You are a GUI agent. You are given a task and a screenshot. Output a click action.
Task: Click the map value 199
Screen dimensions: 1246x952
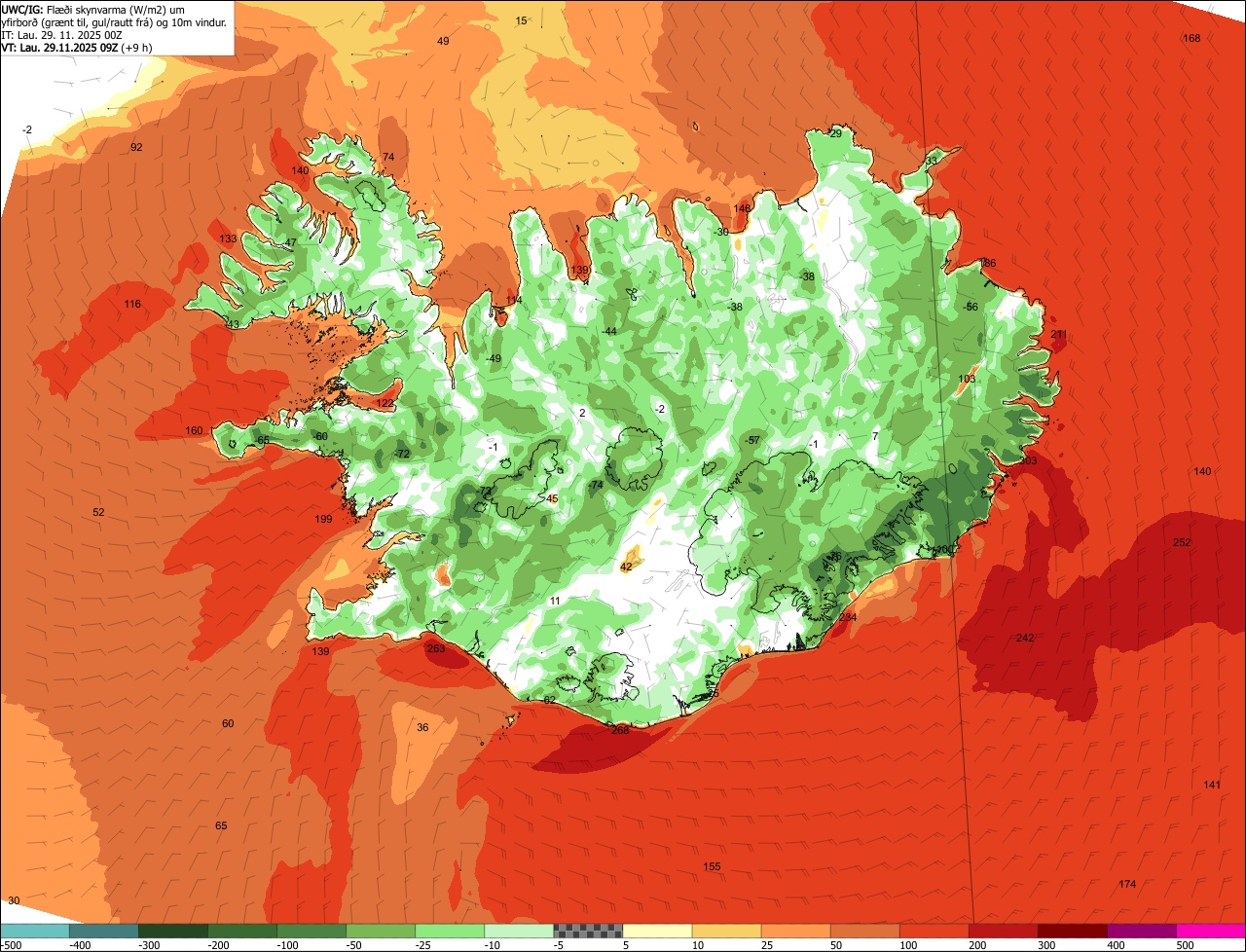324,519
